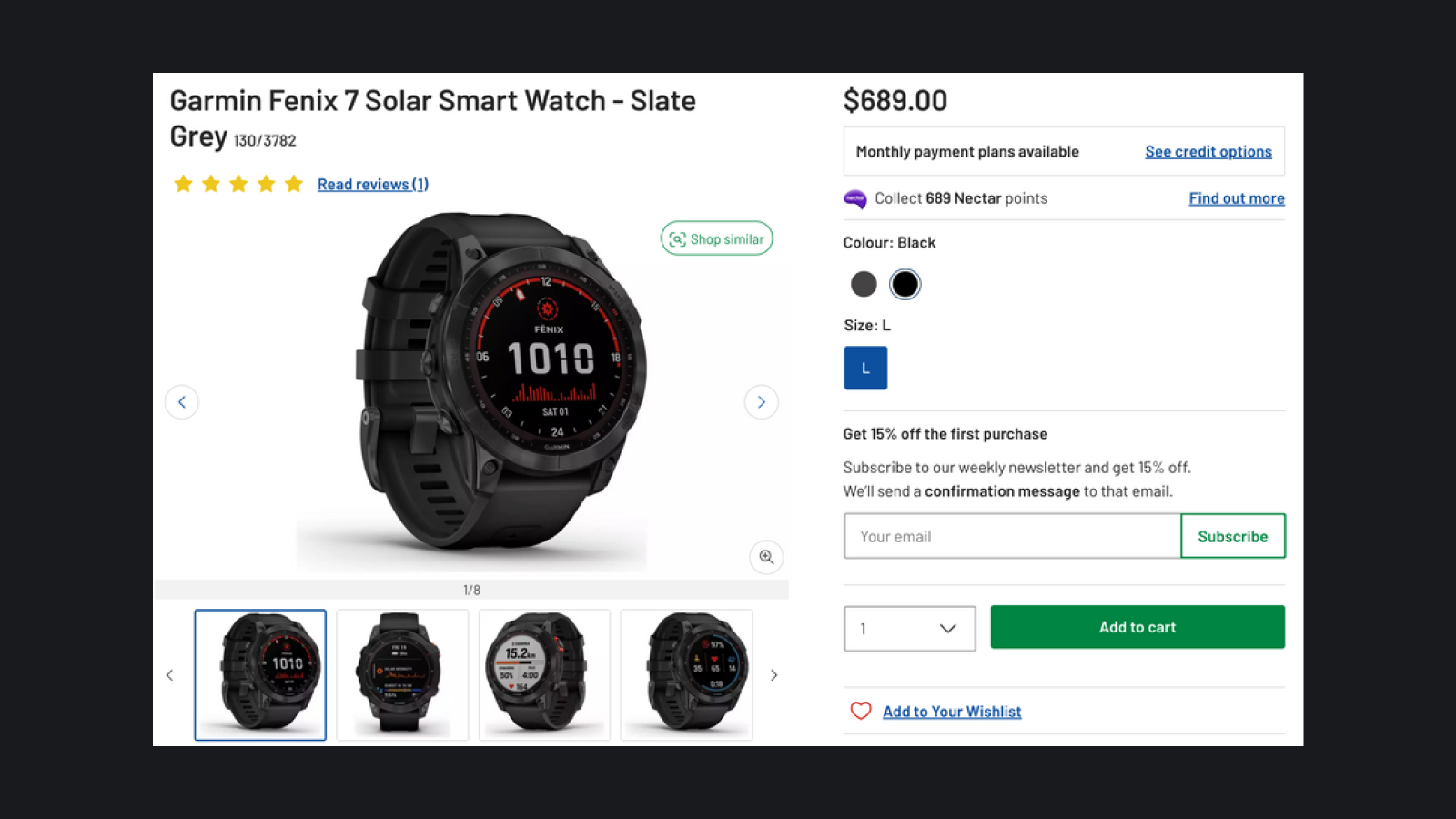
Task: Click the heart wishlist icon
Action: click(x=861, y=711)
